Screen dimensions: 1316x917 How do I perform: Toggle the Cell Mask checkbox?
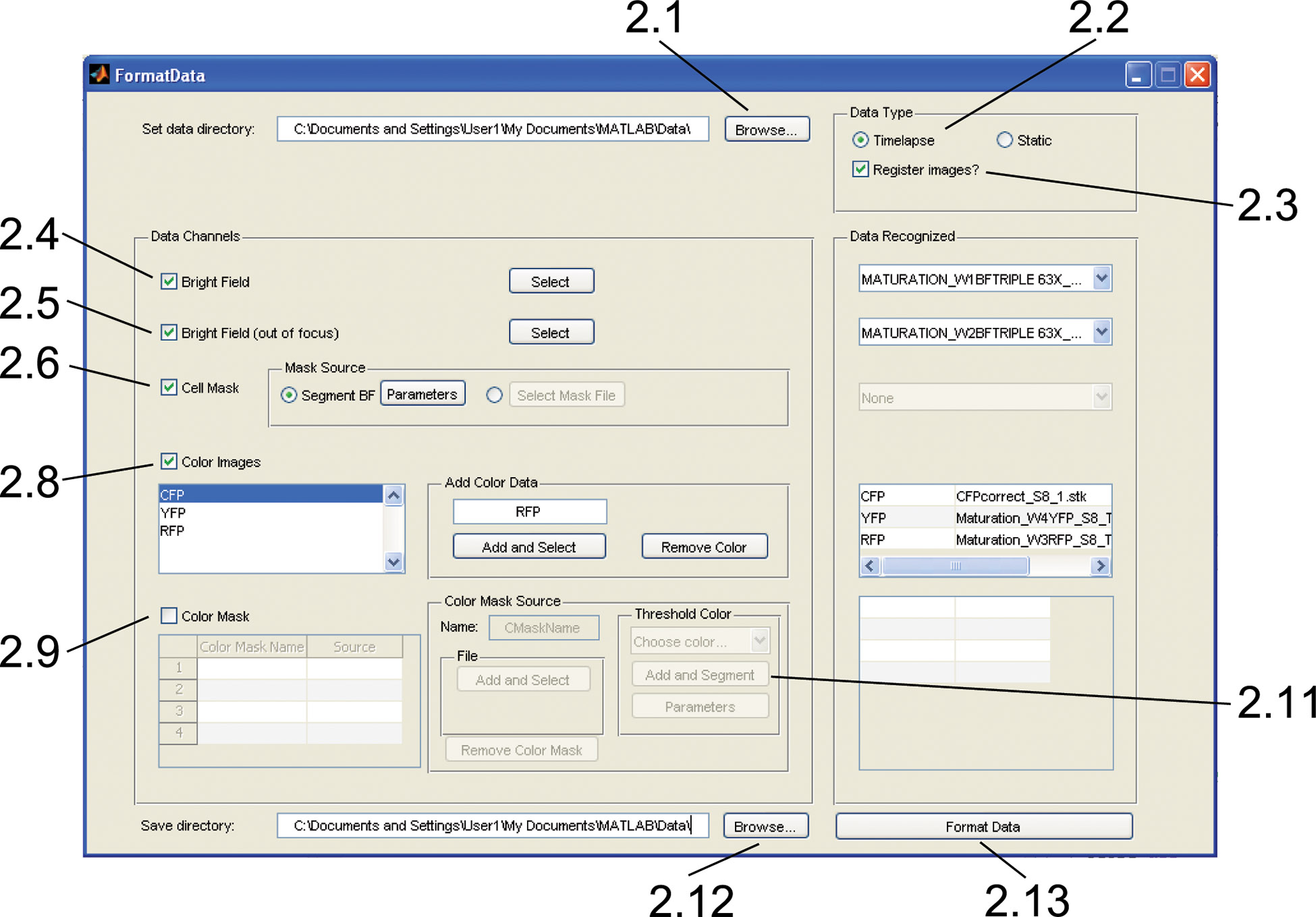[x=169, y=387]
